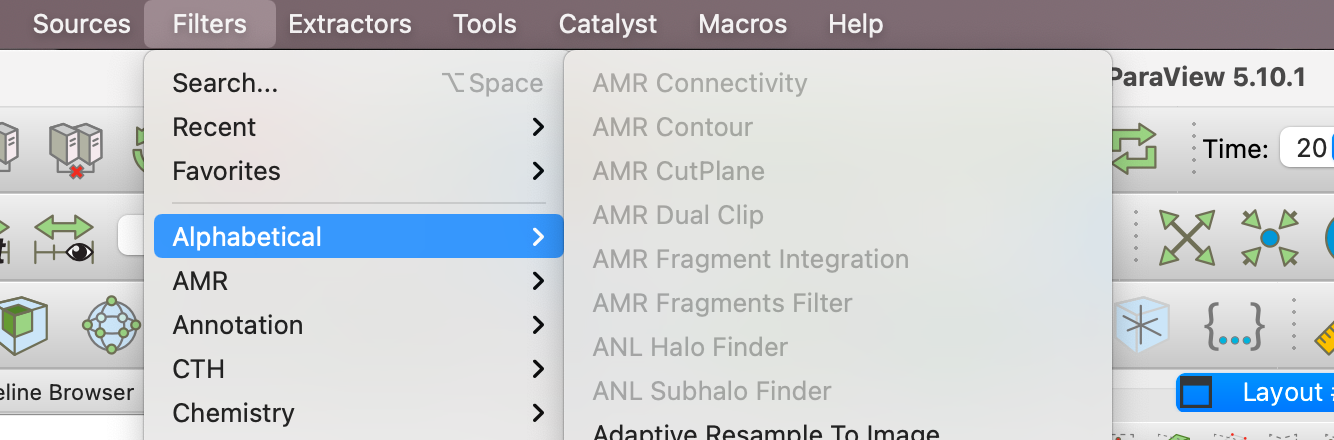The width and height of the screenshot is (1334, 440).
Task: Expand the Favorites submenu
Action: (x=358, y=171)
